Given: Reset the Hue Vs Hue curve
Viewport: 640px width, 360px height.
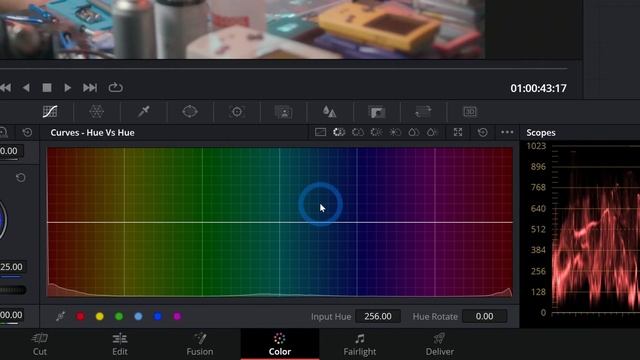Looking at the screenshot, I should [482, 132].
